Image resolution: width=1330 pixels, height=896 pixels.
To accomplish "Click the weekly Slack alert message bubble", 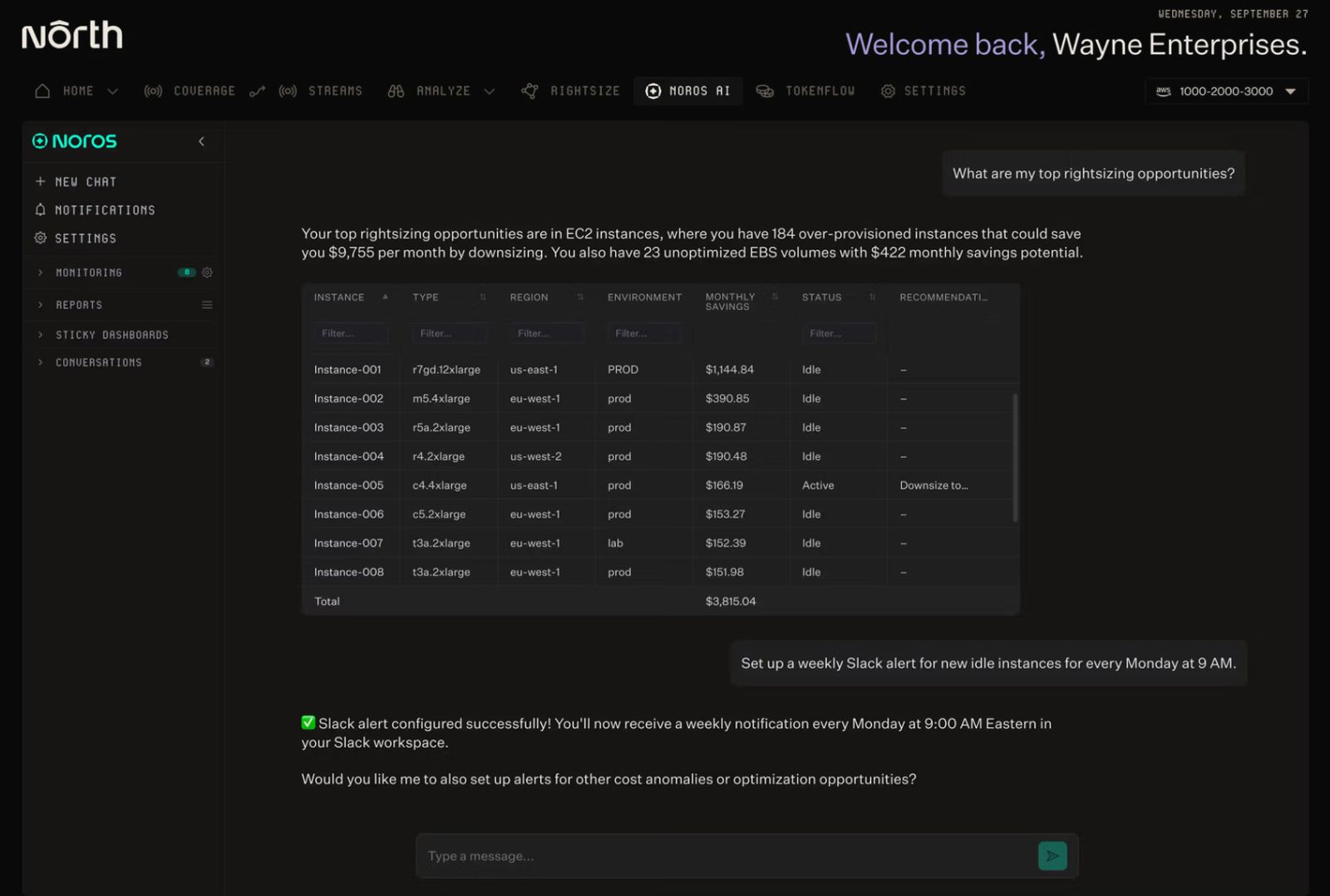I will pyautogui.click(x=988, y=663).
